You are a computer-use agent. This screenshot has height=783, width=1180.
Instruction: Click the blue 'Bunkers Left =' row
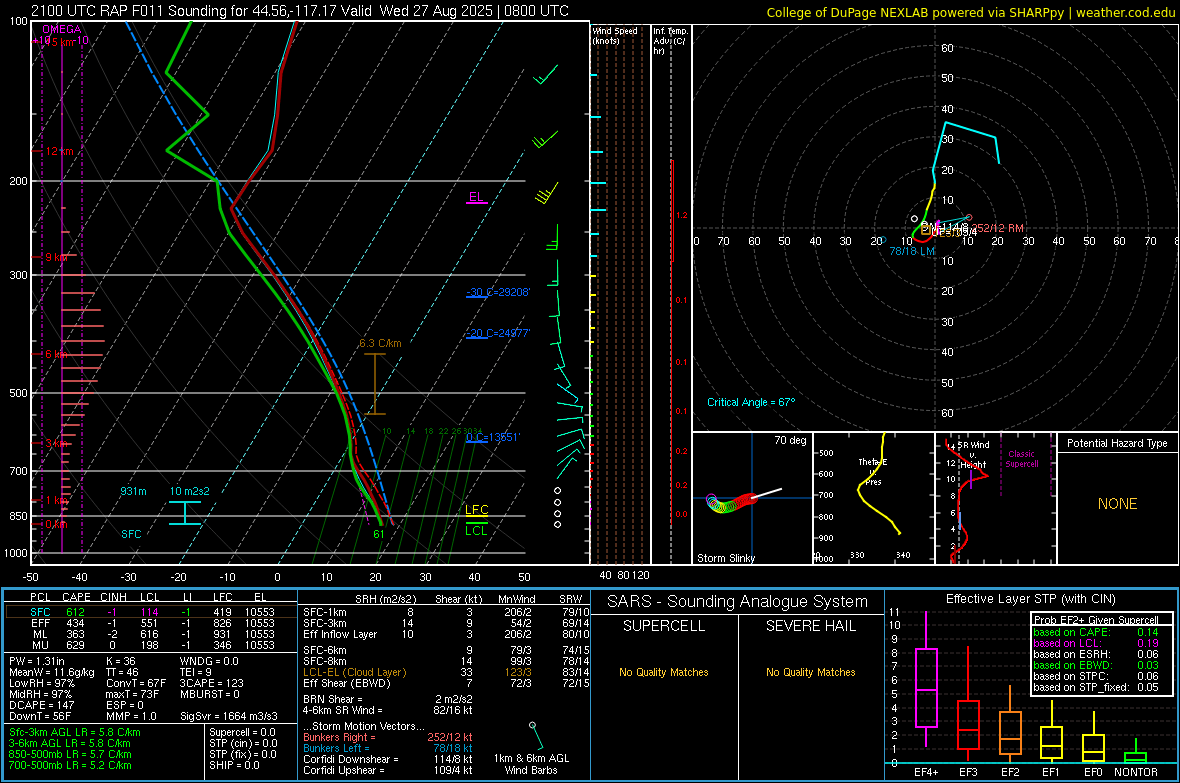coord(388,748)
